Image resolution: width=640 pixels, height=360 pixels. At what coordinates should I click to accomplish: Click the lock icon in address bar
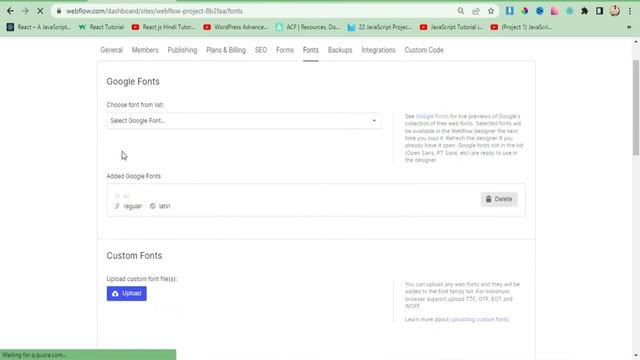(x=59, y=11)
